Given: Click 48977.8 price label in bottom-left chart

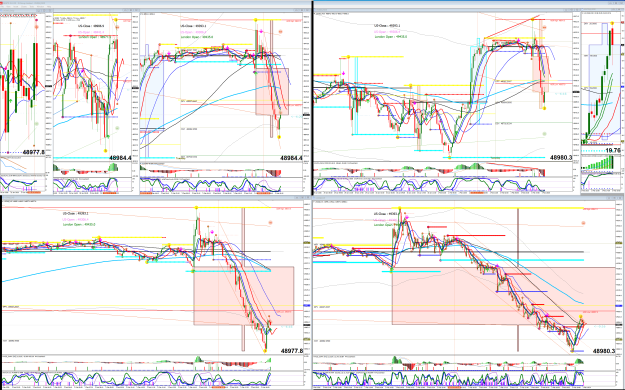Looking at the screenshot, I should pos(292,351).
